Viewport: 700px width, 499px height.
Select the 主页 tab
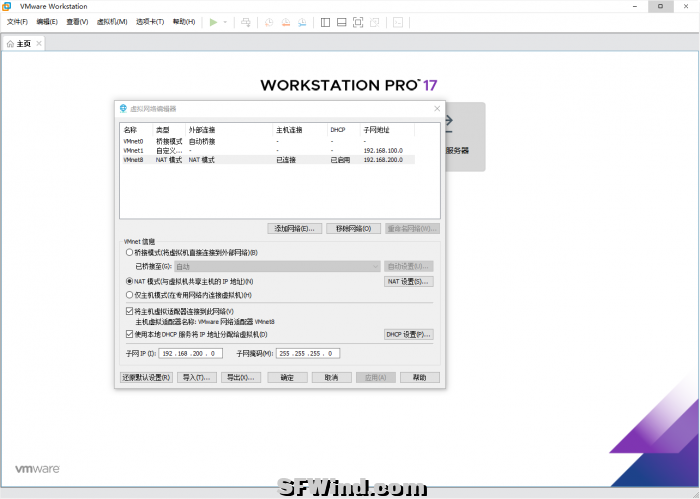point(24,44)
